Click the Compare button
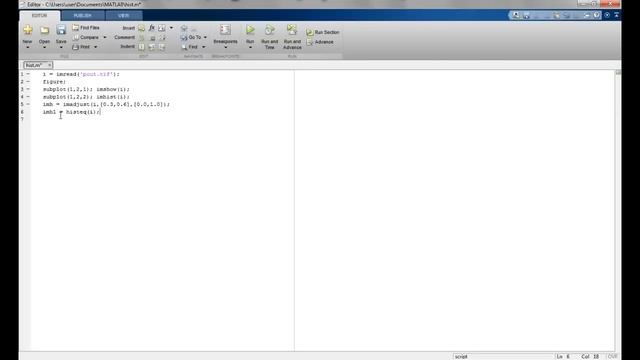 [x=86, y=37]
